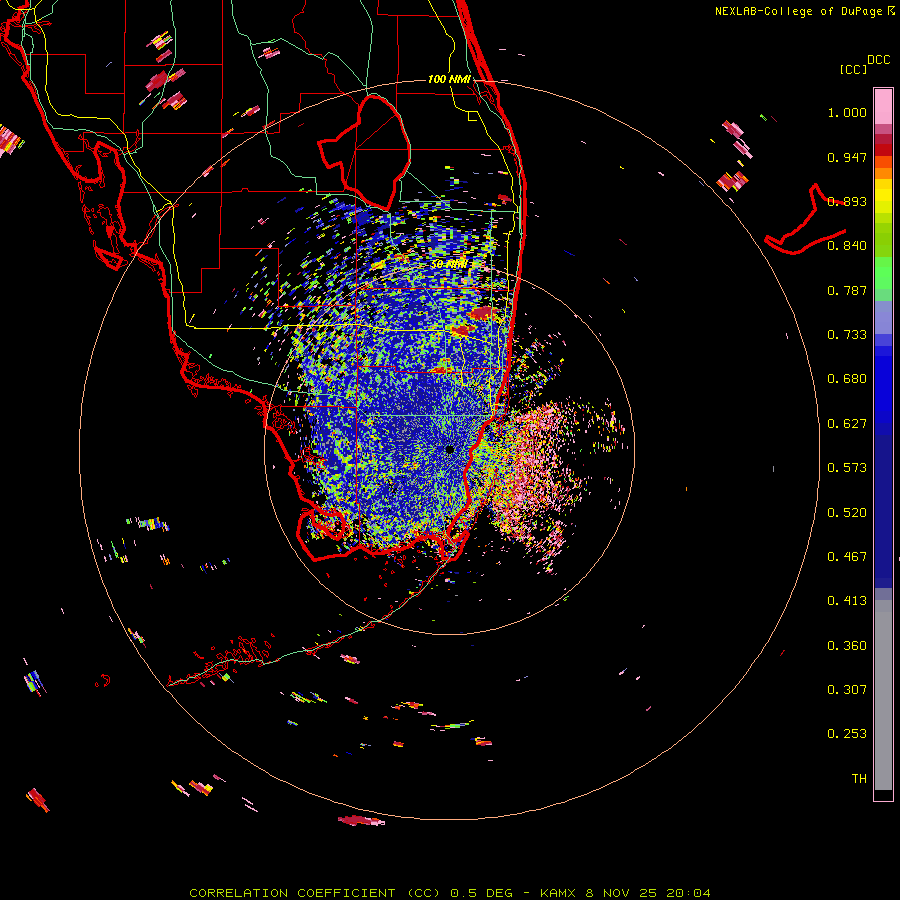
Task: Click the Correlation Coefficient KAMX caption text
Action: click(x=449, y=893)
